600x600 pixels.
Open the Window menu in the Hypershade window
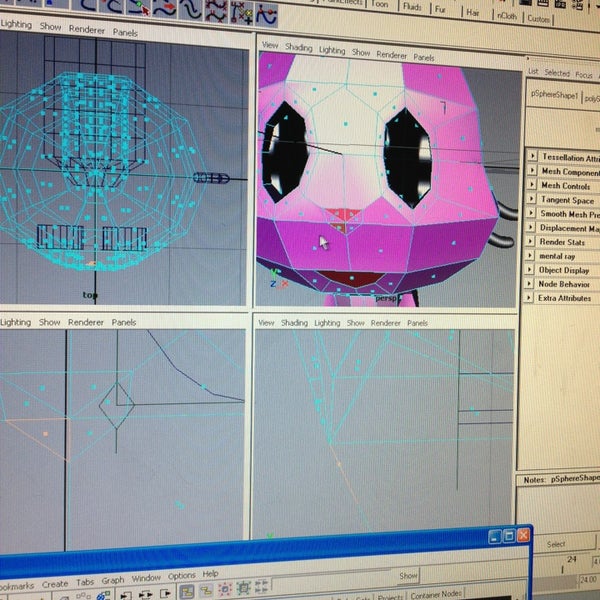146,578
